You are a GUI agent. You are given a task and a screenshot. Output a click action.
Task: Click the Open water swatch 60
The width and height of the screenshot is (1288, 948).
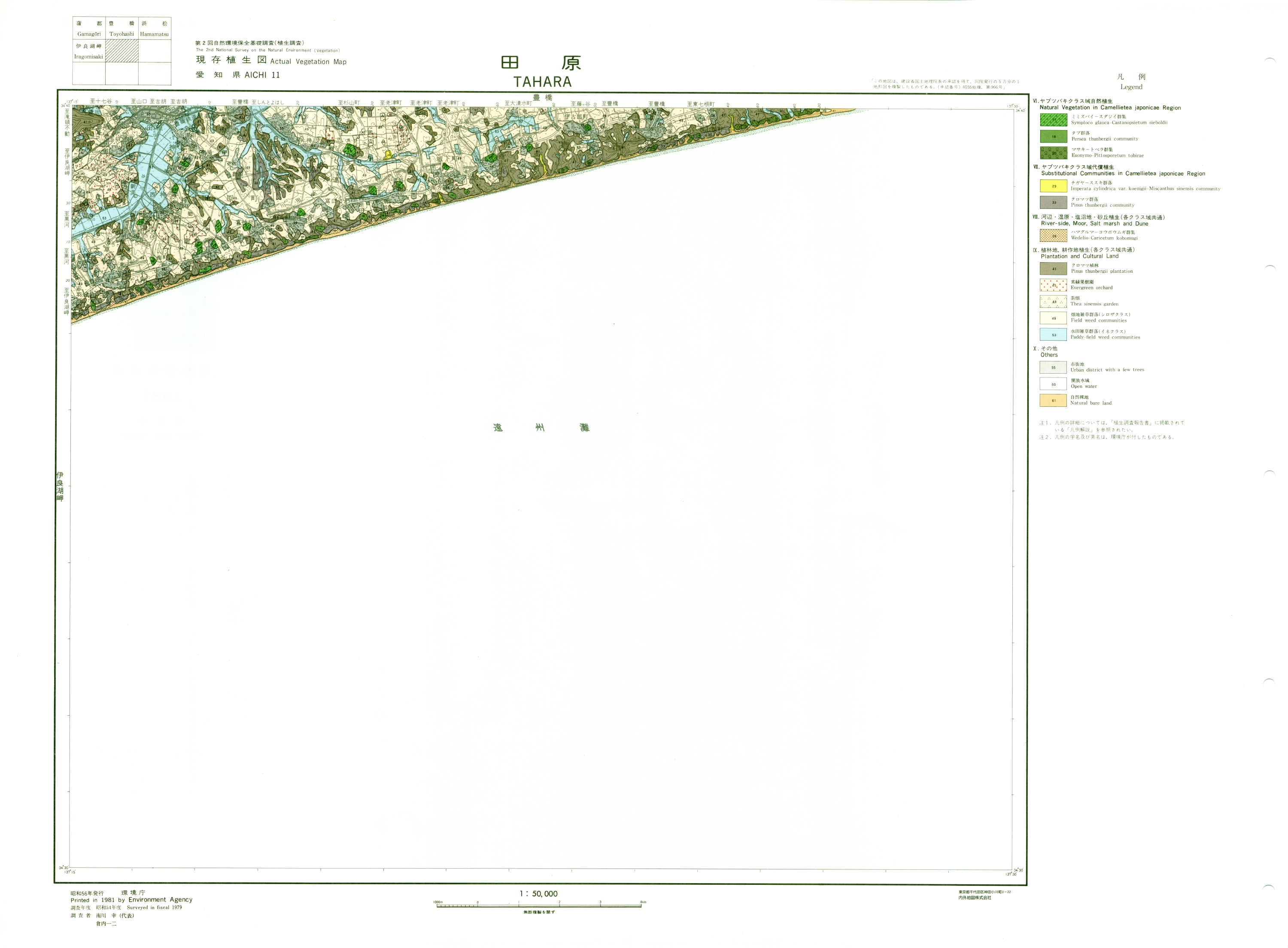(1054, 384)
